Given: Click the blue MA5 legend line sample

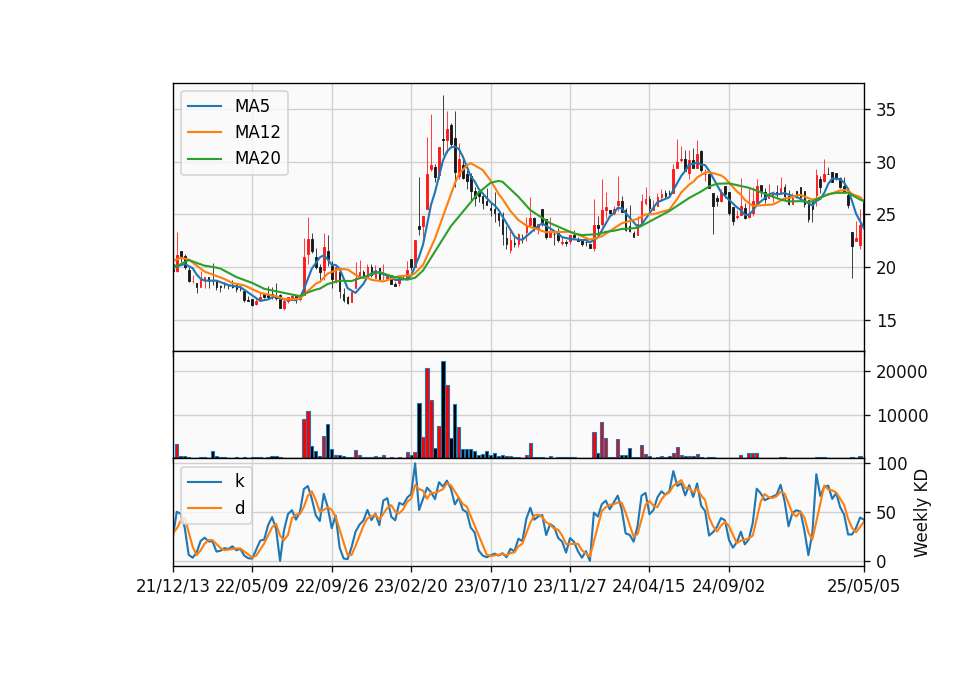Looking at the screenshot, I should pyautogui.click(x=204, y=106).
